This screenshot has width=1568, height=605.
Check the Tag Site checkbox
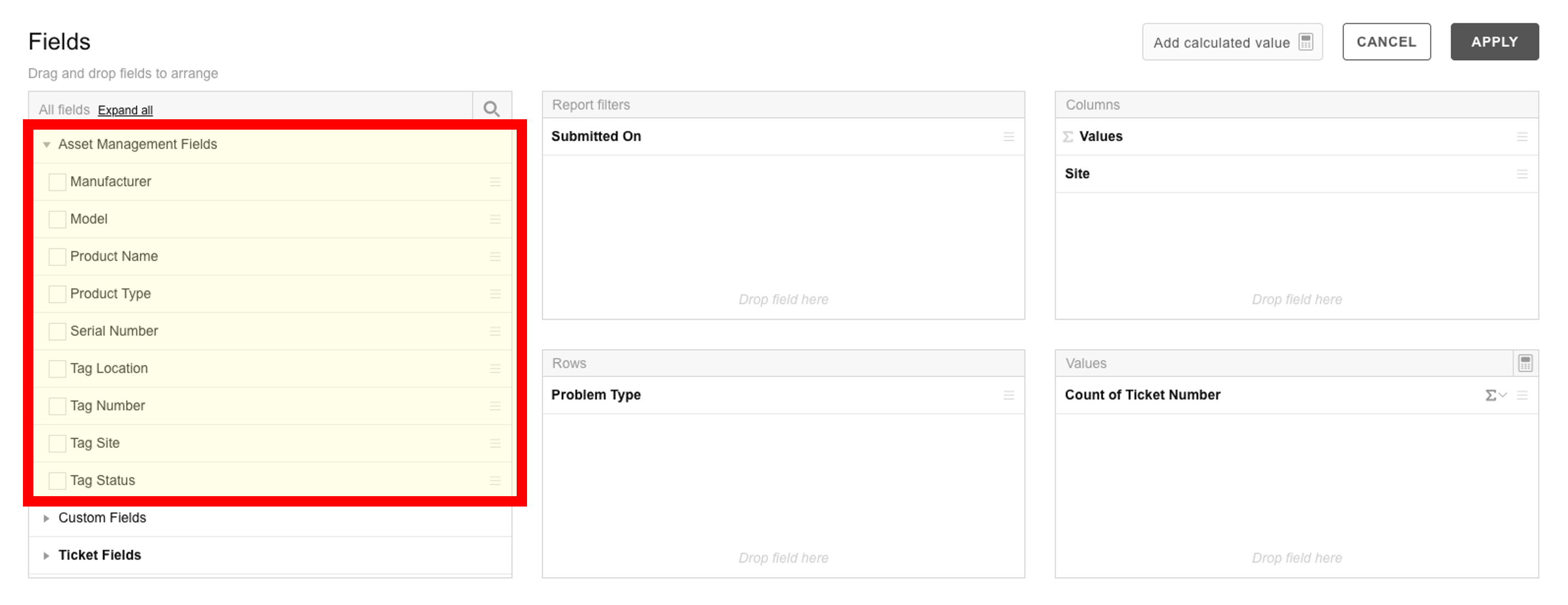(x=57, y=443)
